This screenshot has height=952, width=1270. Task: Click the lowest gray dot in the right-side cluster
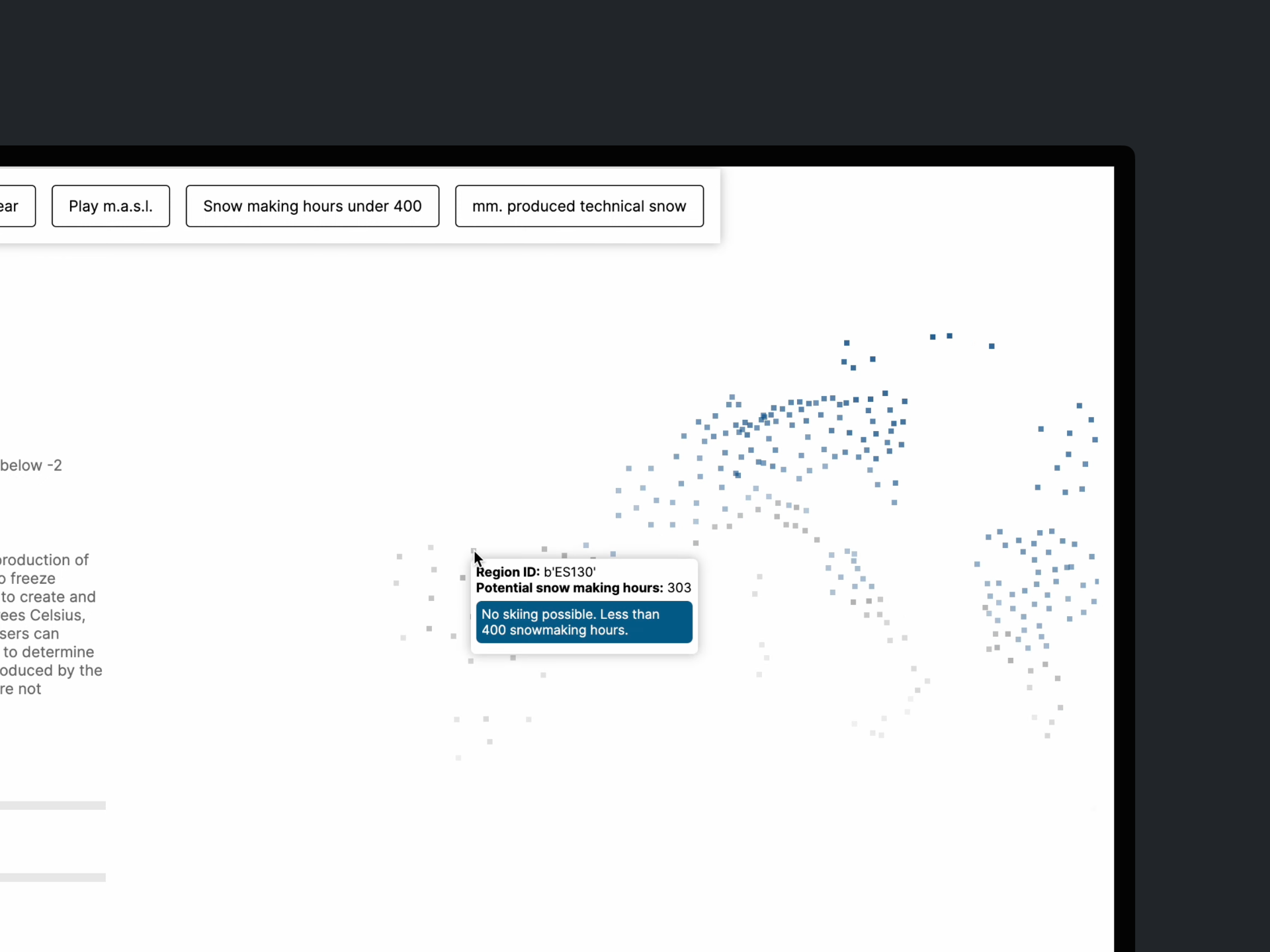1047,736
